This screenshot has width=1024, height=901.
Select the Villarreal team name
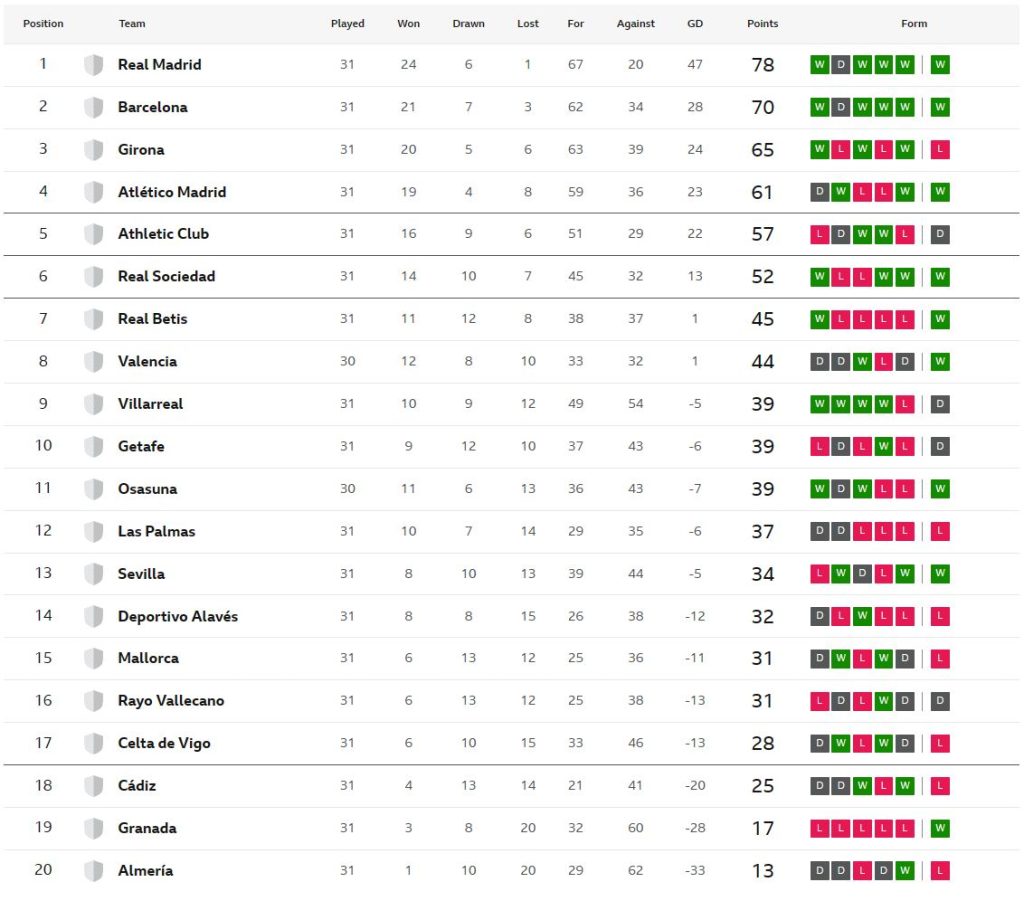[150, 404]
